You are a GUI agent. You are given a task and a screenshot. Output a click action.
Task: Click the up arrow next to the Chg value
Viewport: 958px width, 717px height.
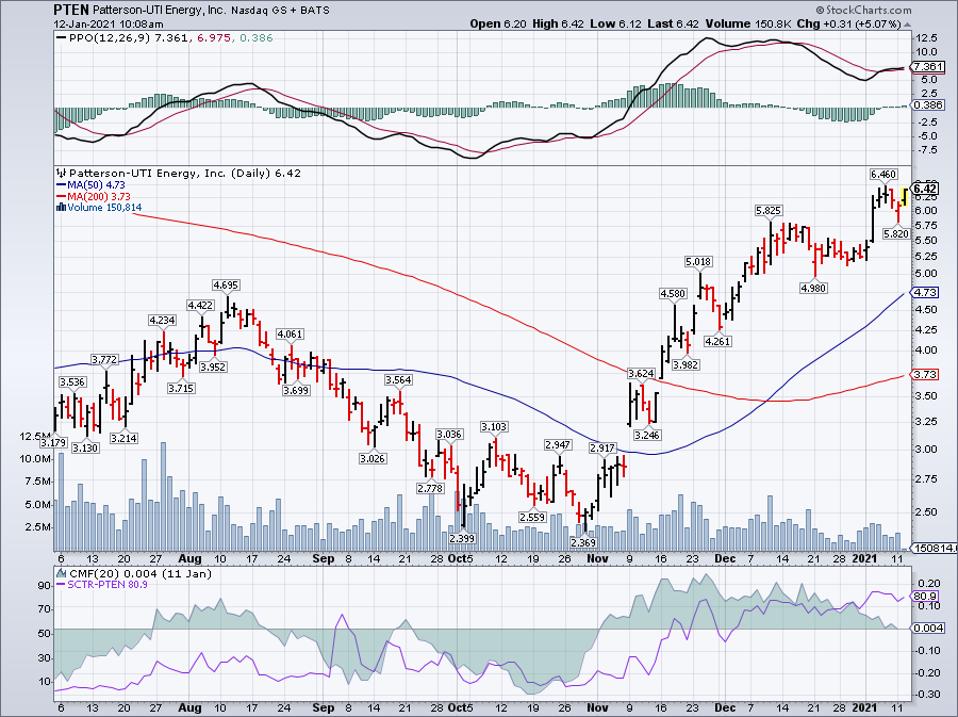point(907,24)
